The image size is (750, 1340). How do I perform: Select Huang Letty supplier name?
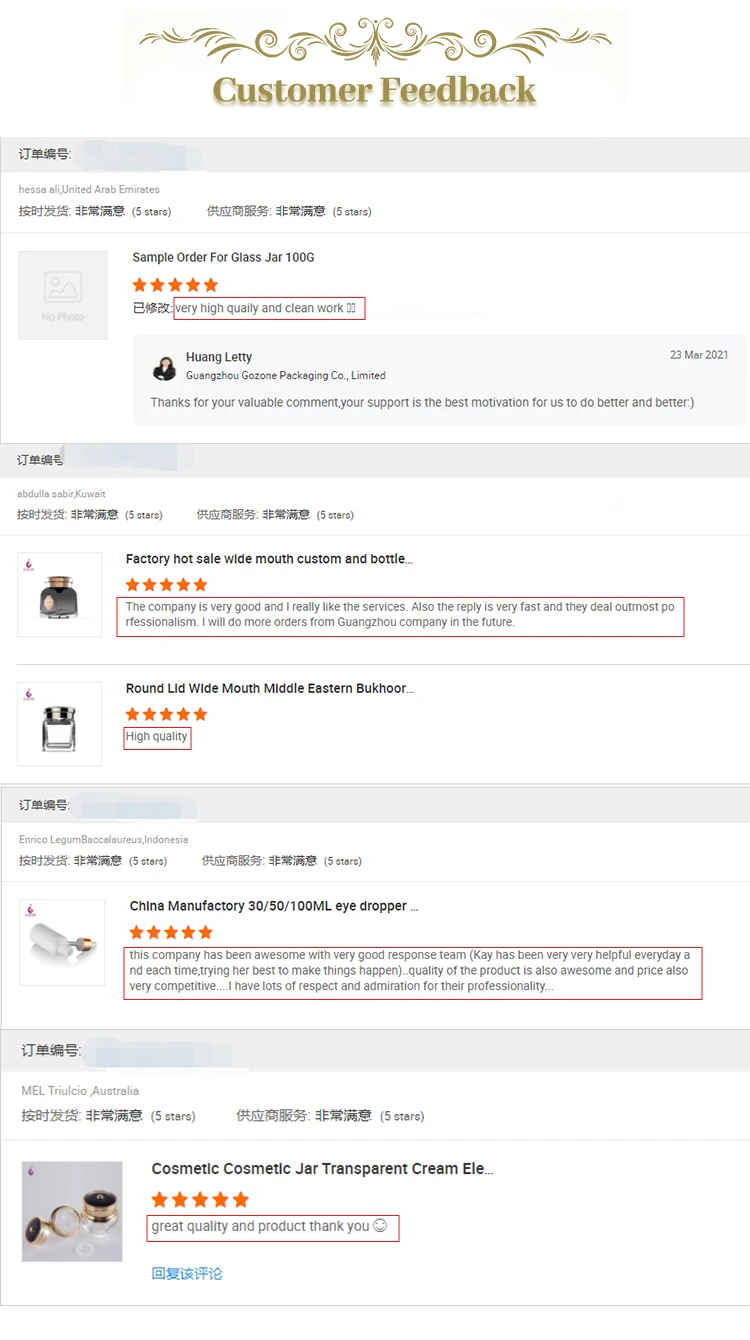(x=219, y=357)
